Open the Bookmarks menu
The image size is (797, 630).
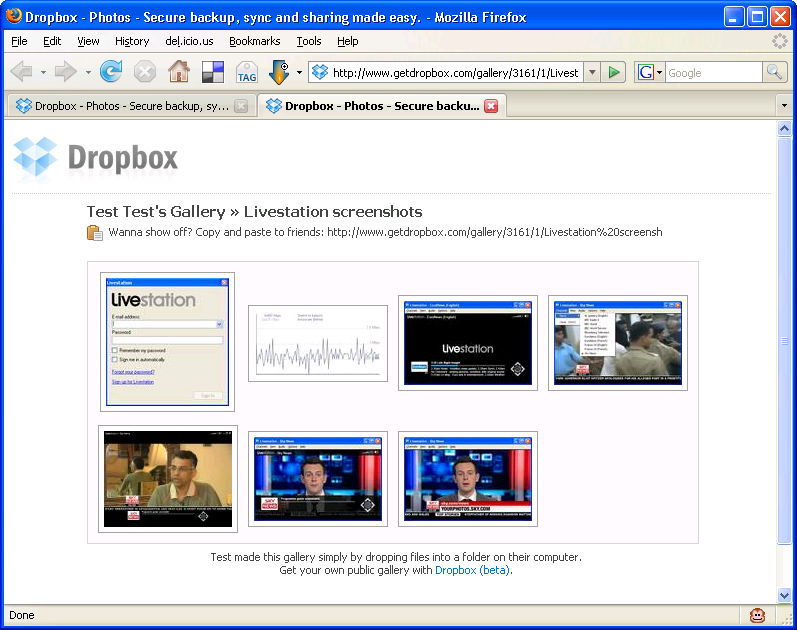pyautogui.click(x=255, y=41)
